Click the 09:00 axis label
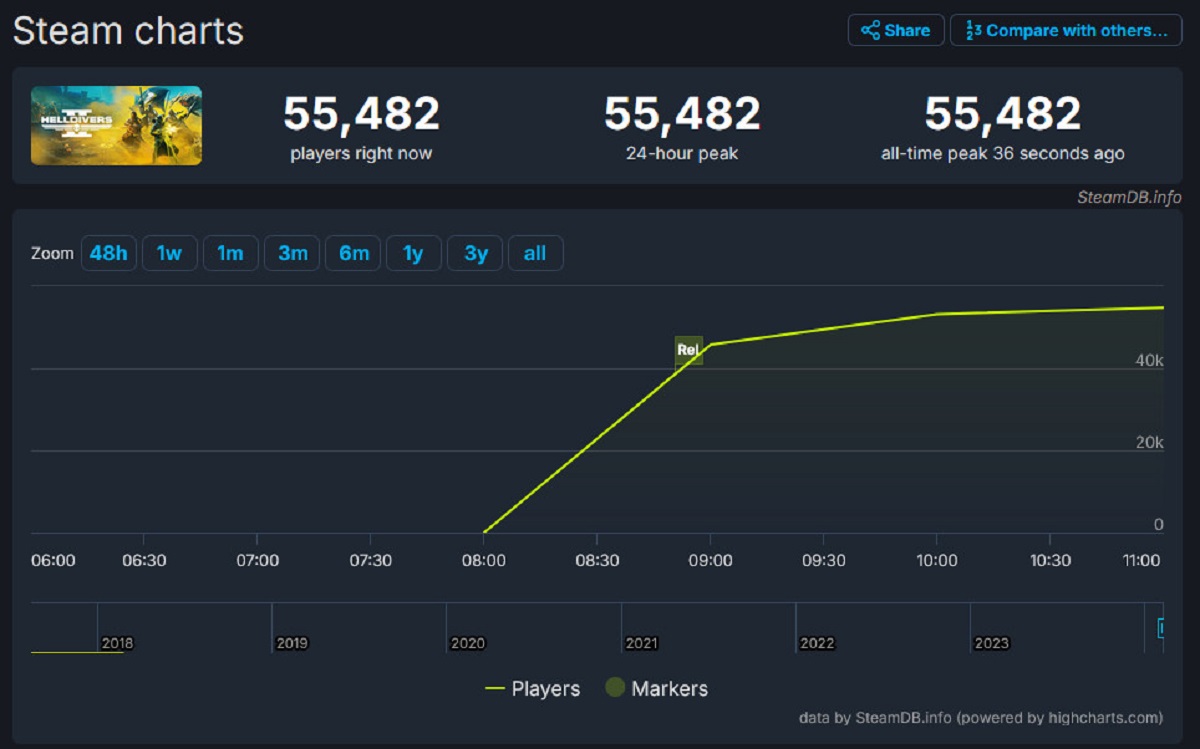Image resolution: width=1200 pixels, height=749 pixels. point(710,560)
